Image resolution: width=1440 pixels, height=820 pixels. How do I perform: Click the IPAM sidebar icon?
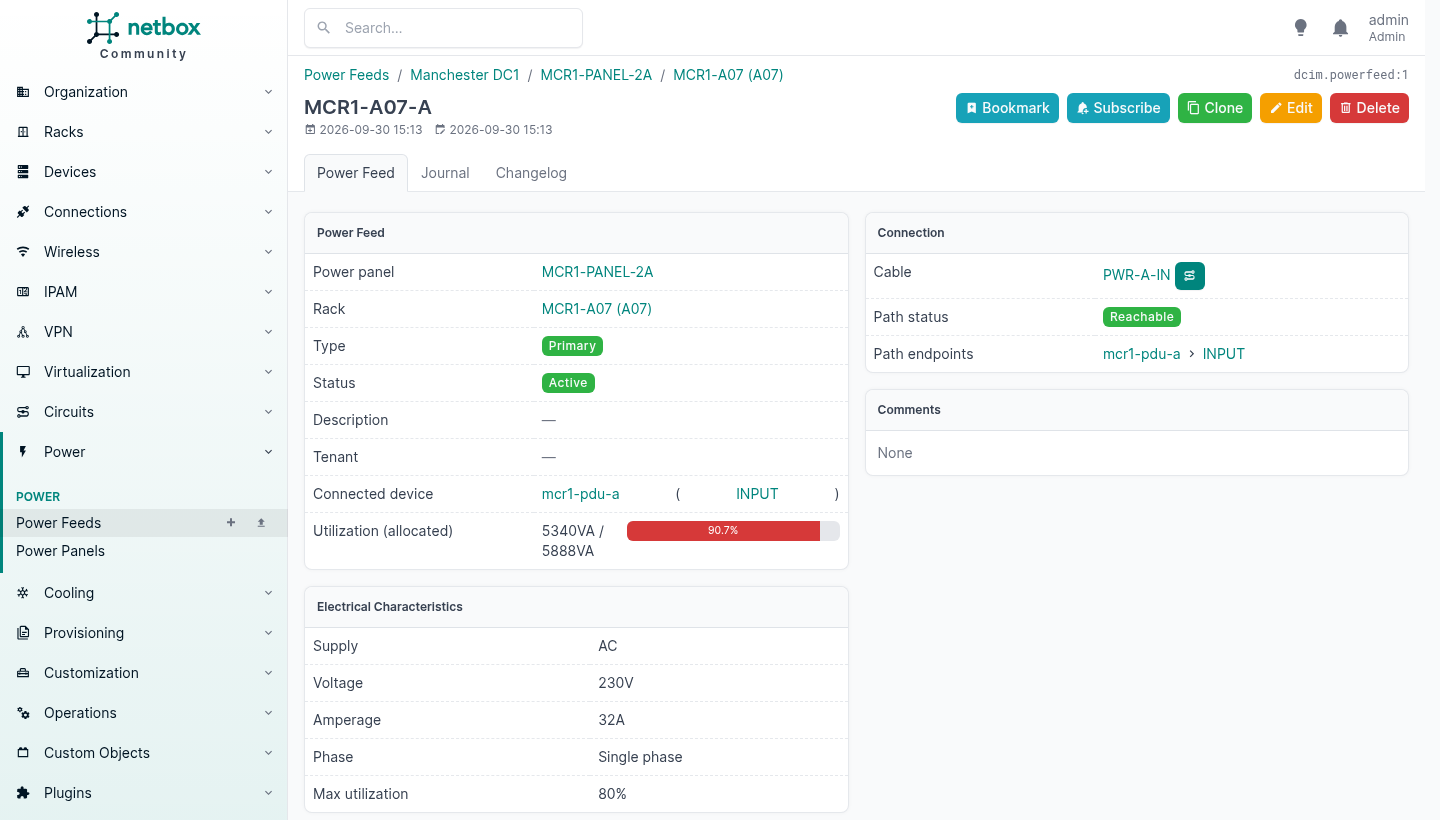tap(23, 292)
